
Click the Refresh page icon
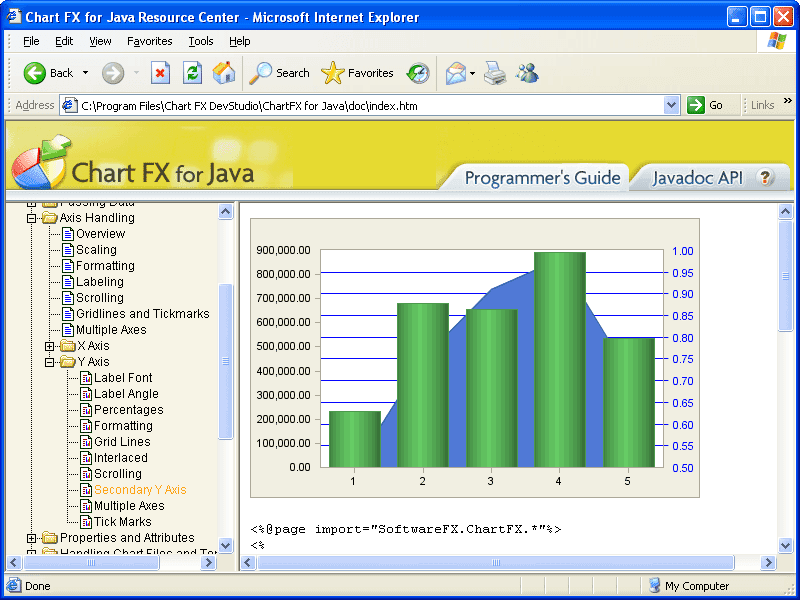[192, 73]
